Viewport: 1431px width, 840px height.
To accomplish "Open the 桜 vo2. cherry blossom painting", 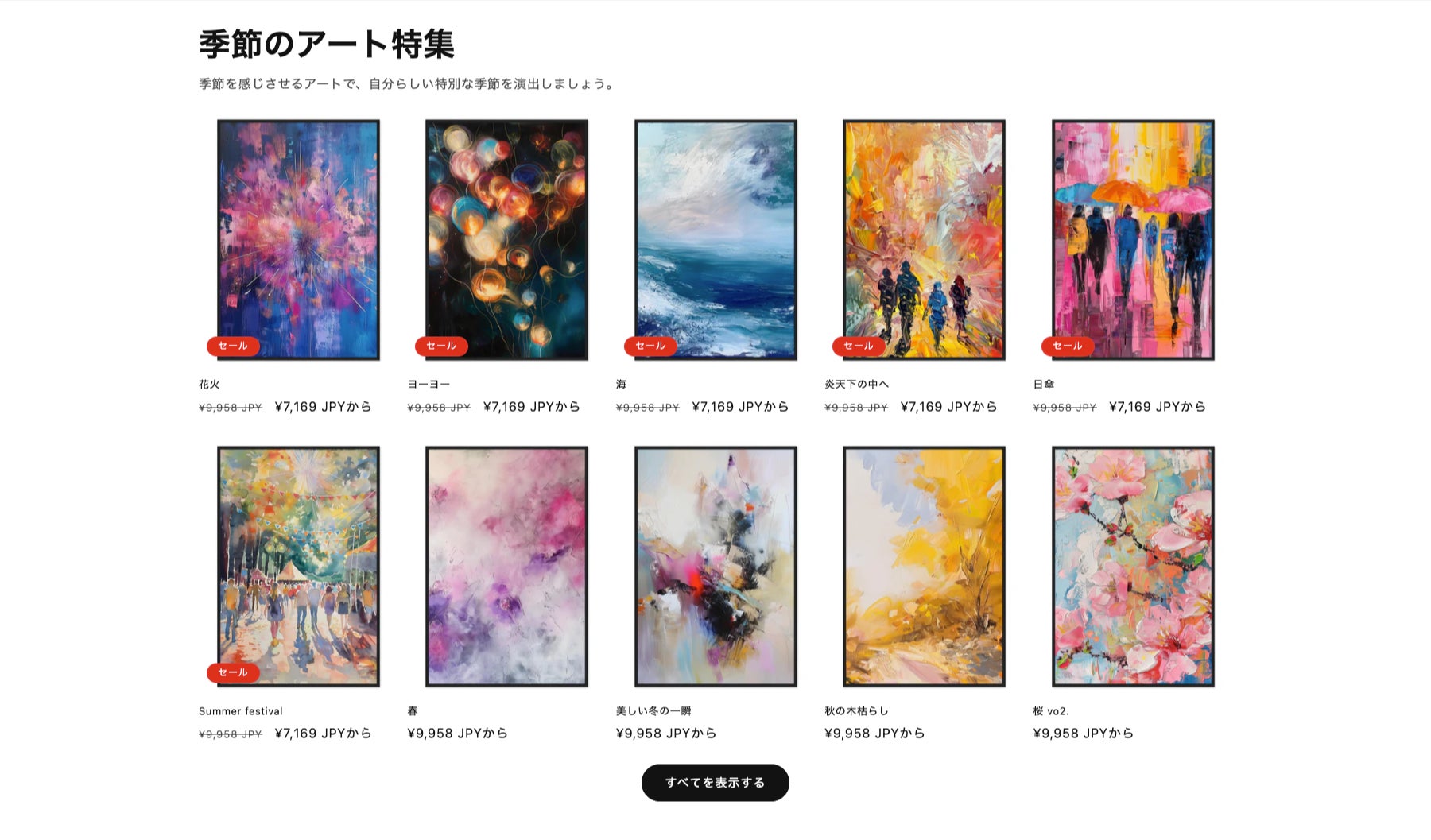I will [1133, 567].
